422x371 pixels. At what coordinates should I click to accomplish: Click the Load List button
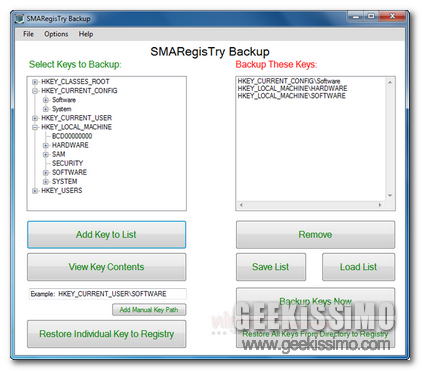[x=358, y=267]
